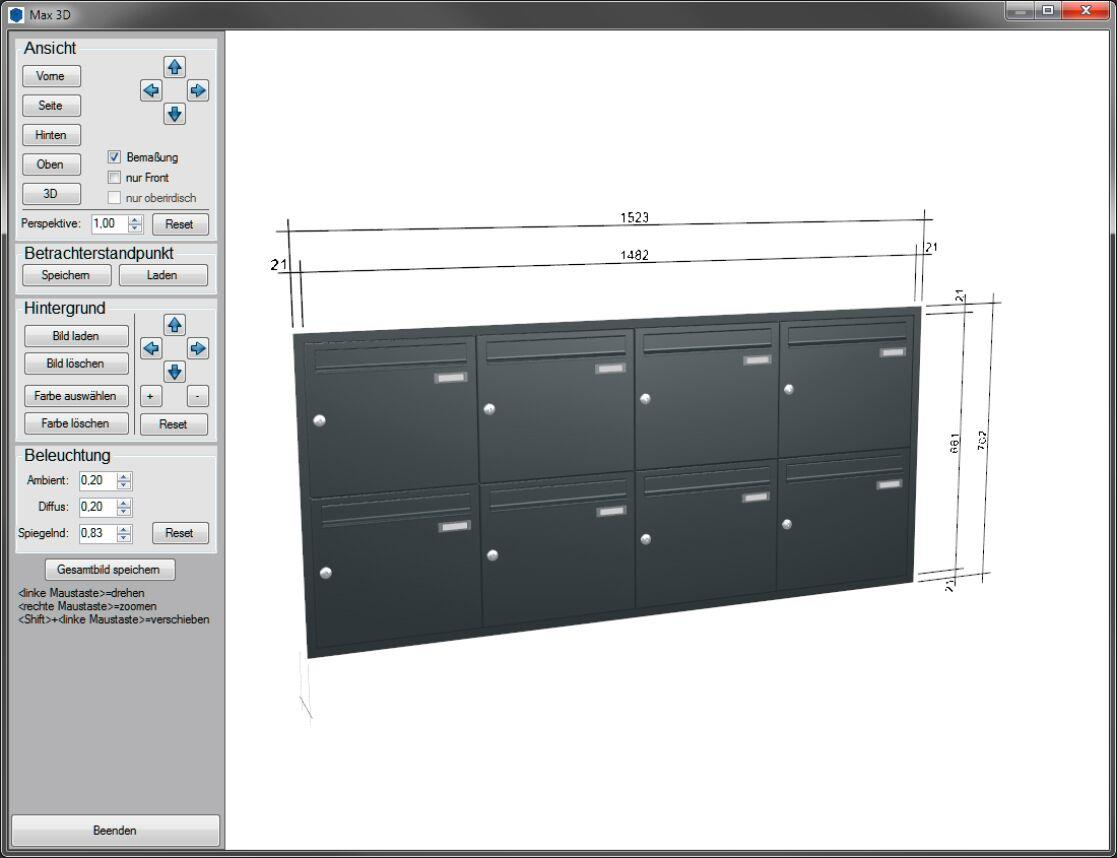The height and width of the screenshot is (858, 1117).
Task: Move background up with Hintergrund up arrow
Action: (175, 325)
